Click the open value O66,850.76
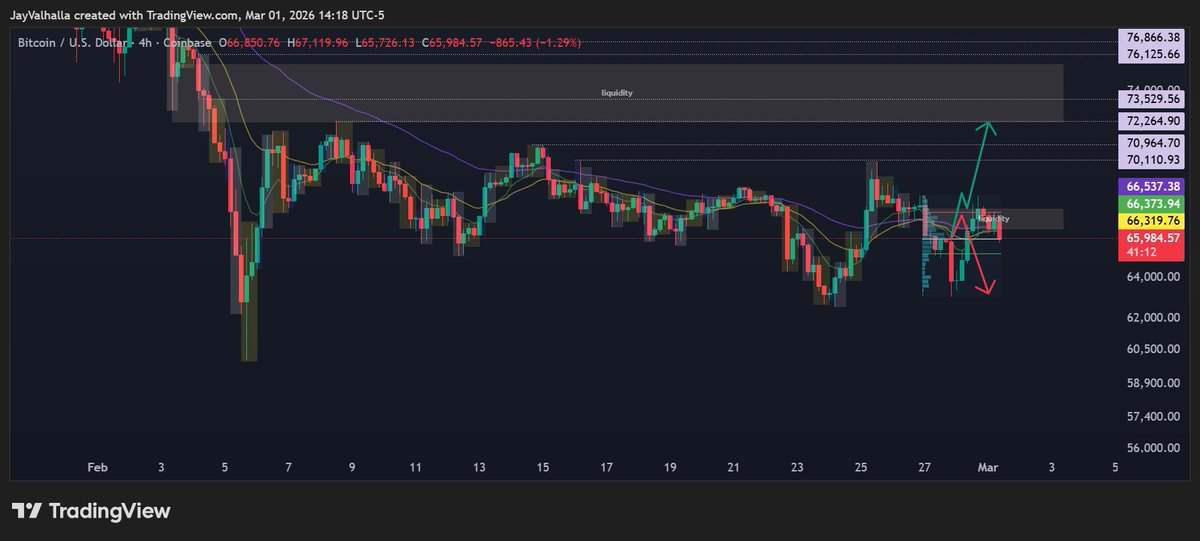1200x541 pixels. pyautogui.click(x=250, y=43)
